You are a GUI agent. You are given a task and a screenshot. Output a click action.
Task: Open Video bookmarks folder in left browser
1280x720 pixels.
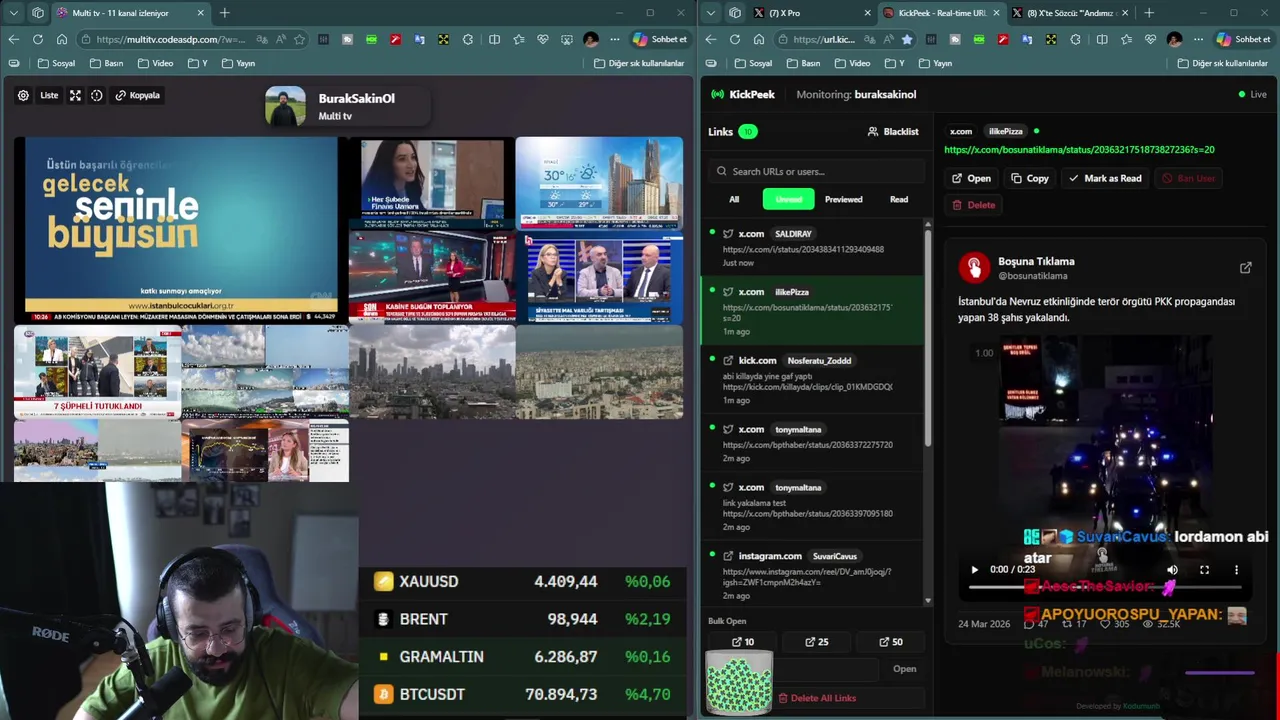click(x=155, y=63)
